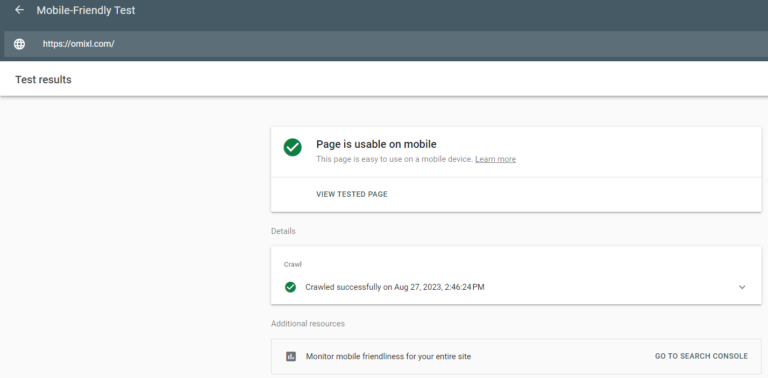
Task: Click the green checkmark next to Page is usable
Action: click(x=292, y=147)
